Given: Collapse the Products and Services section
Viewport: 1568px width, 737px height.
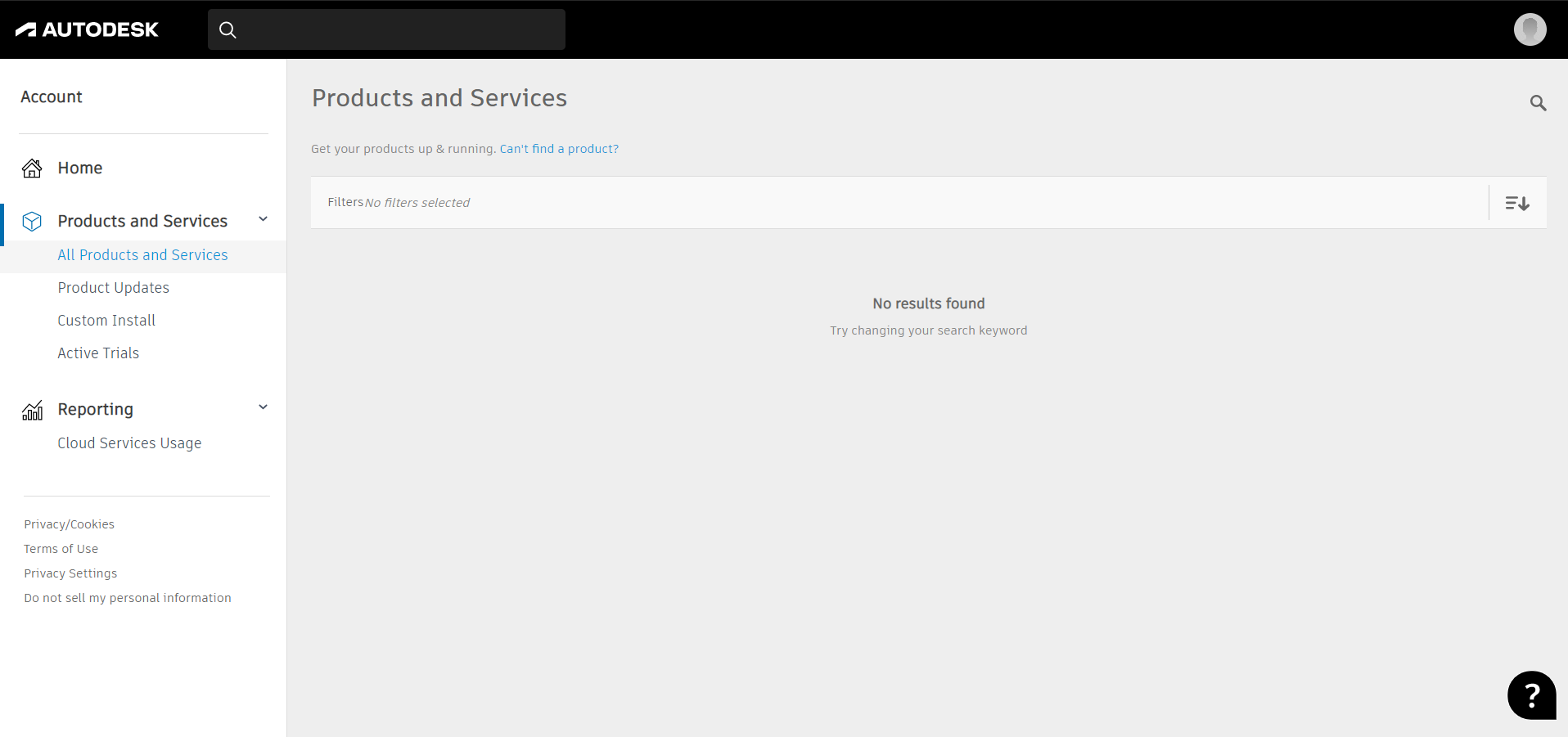Looking at the screenshot, I should click(x=263, y=219).
